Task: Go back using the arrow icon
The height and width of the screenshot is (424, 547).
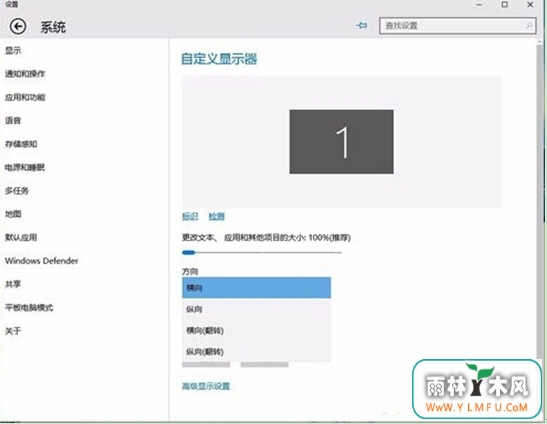Action: point(18,27)
